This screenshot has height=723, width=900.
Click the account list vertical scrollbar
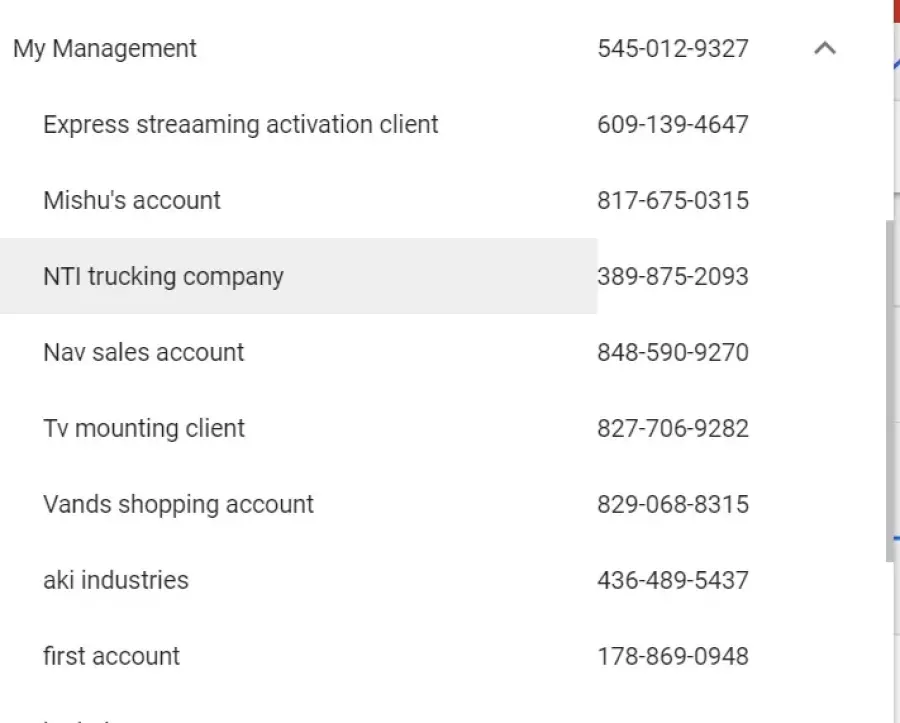(889, 390)
